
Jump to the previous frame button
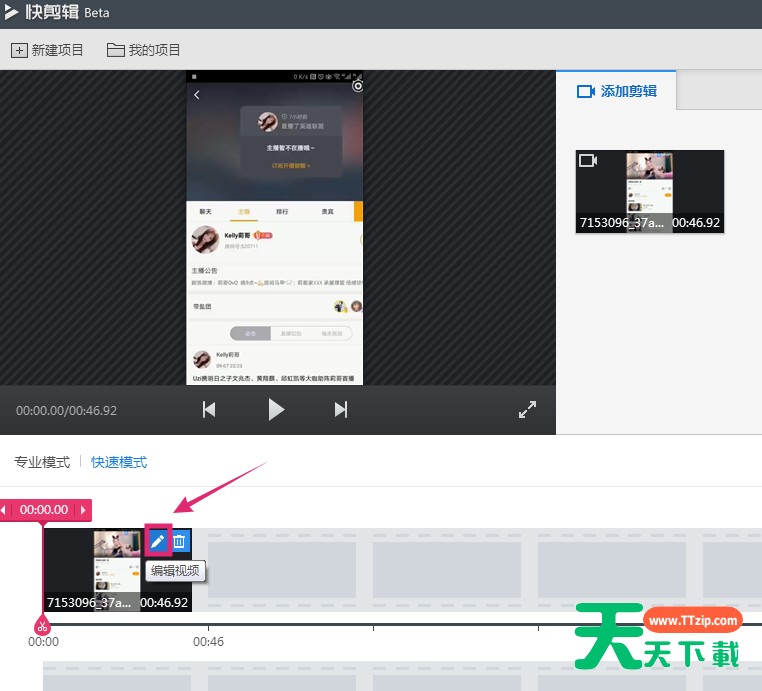209,410
